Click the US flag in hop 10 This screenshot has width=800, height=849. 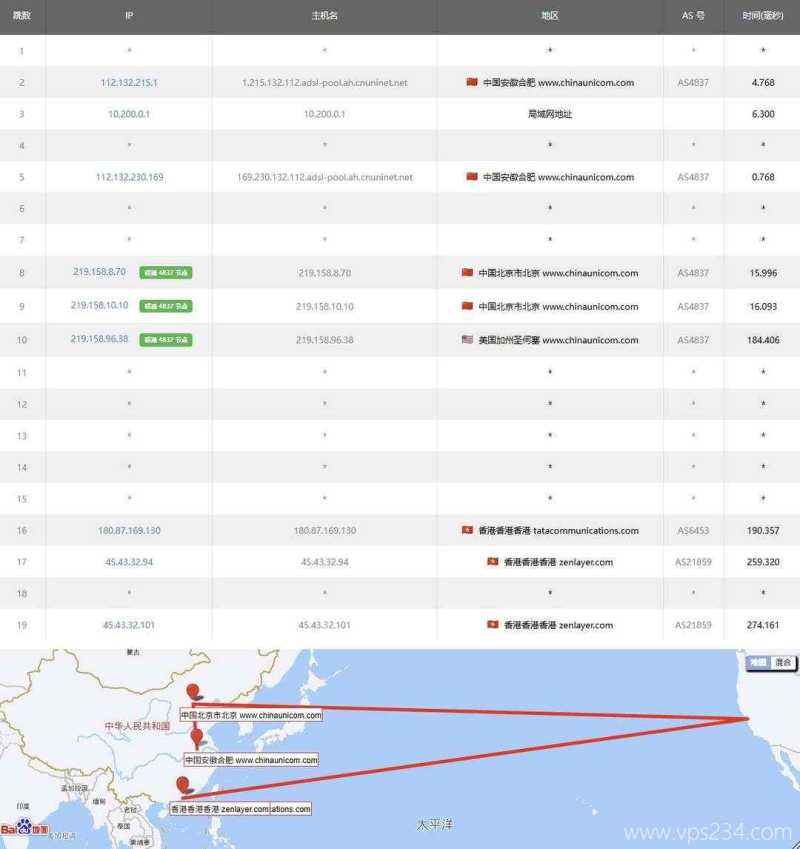point(467,339)
